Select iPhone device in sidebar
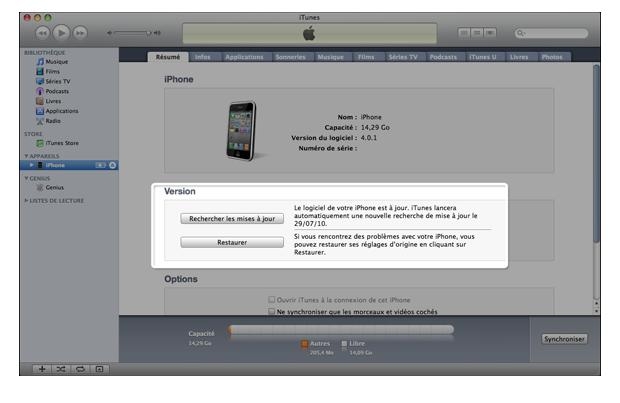620x403 pixels. pyautogui.click(x=69, y=165)
